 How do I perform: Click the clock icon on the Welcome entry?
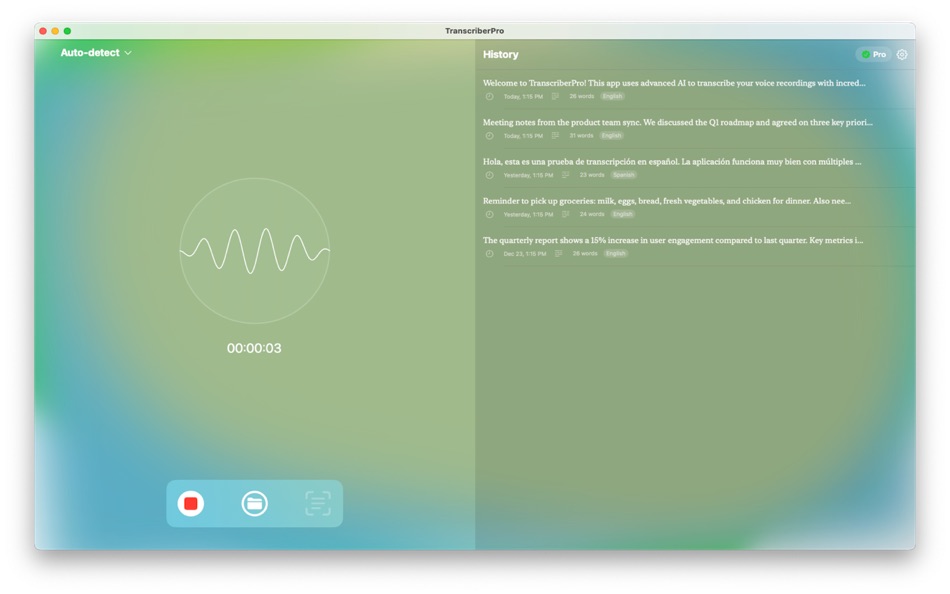point(488,97)
